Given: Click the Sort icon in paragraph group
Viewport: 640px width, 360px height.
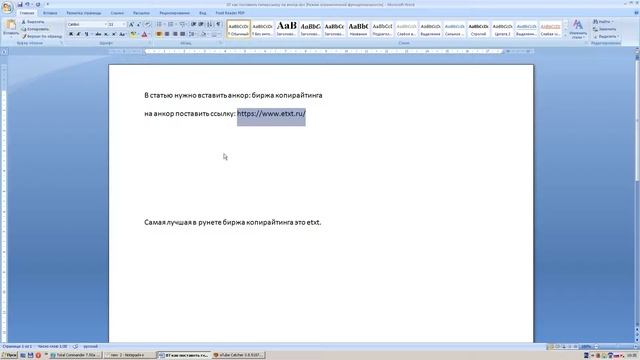Looking at the screenshot, I should coord(210,24).
